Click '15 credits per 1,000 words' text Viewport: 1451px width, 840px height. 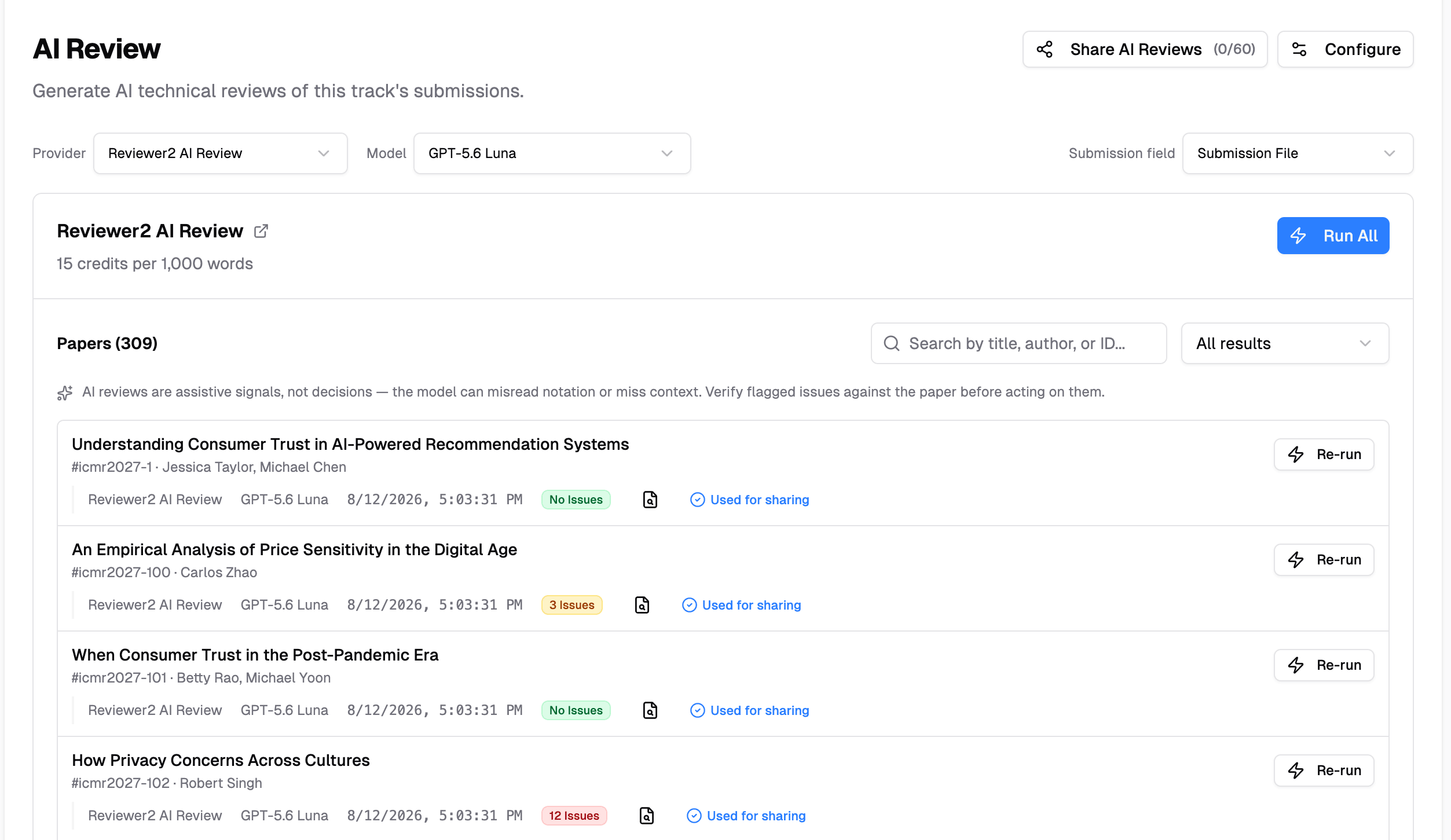click(x=155, y=263)
